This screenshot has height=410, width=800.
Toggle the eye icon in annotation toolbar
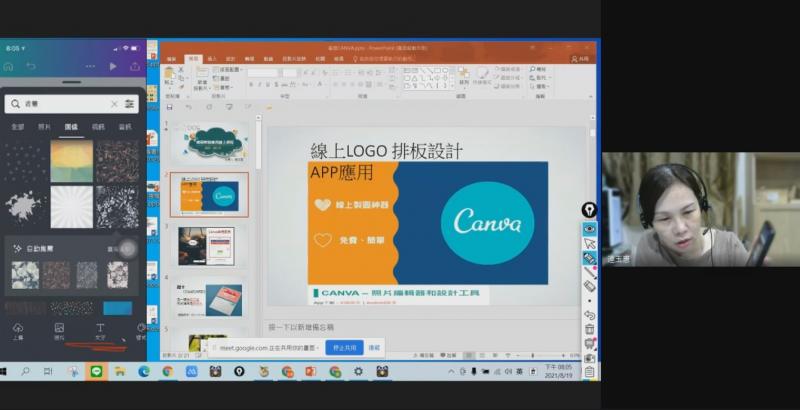[589, 229]
